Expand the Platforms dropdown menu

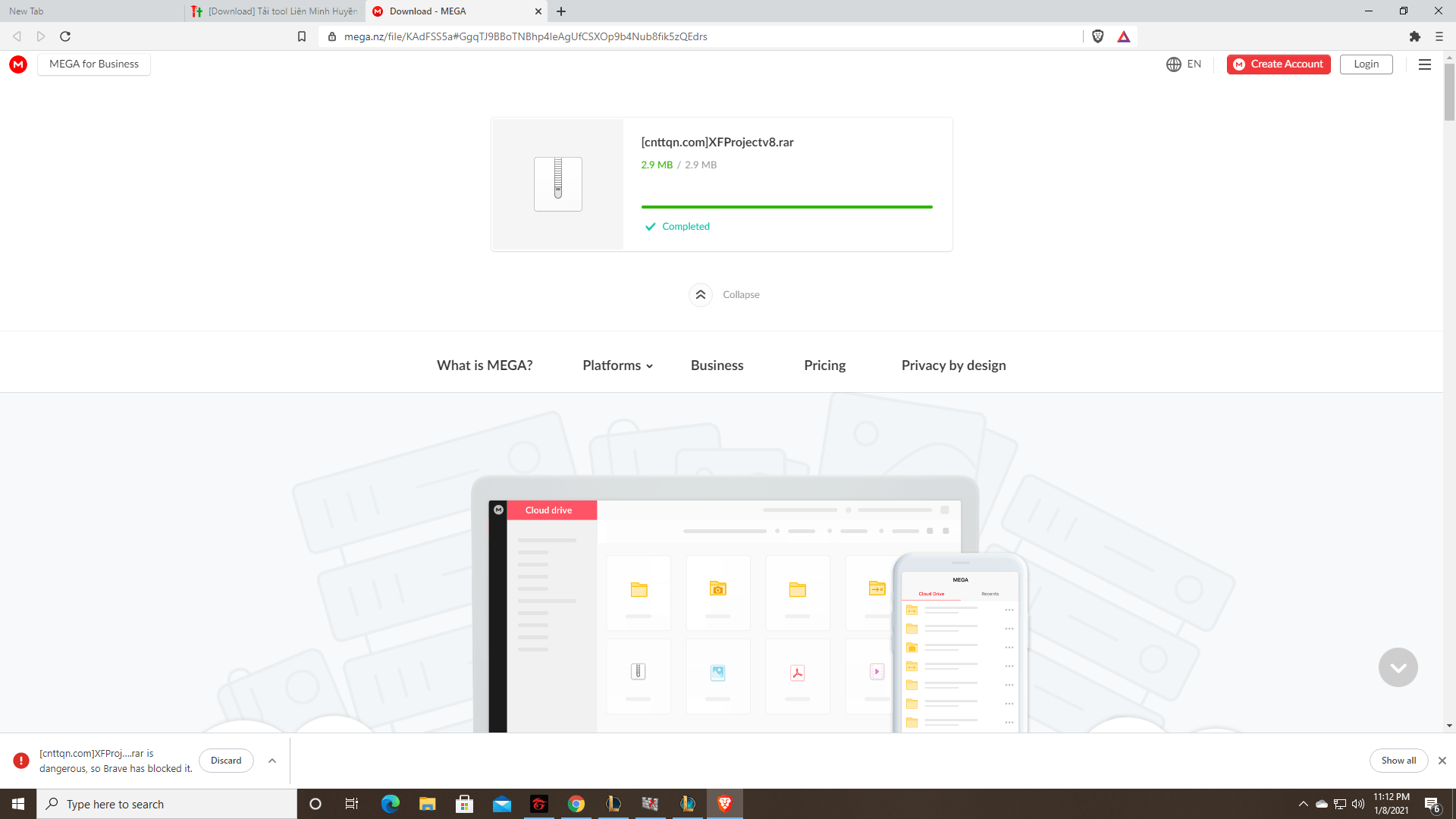(618, 366)
